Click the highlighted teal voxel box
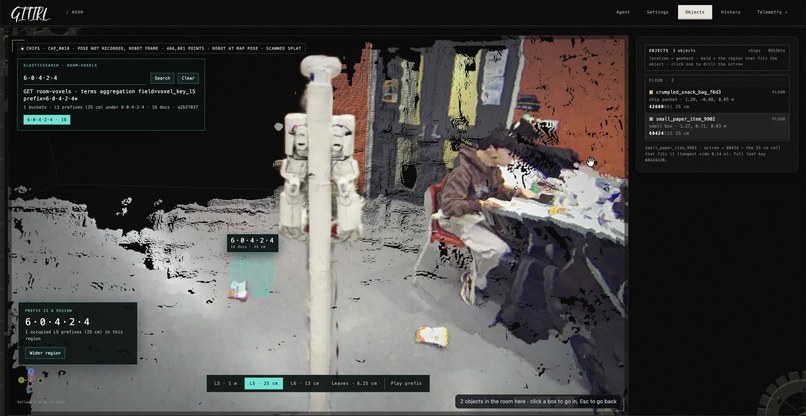 pos(251,274)
